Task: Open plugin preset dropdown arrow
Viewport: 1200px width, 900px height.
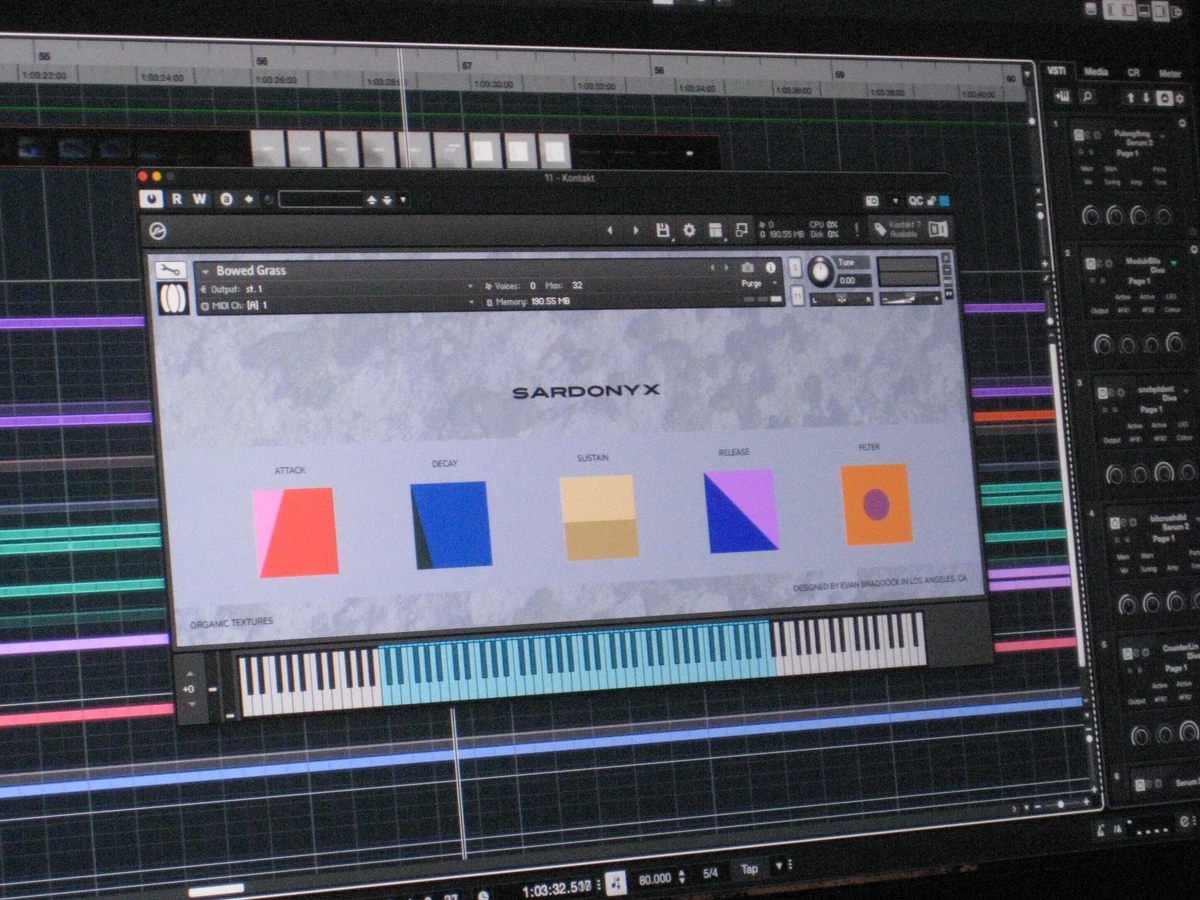Action: [403, 200]
